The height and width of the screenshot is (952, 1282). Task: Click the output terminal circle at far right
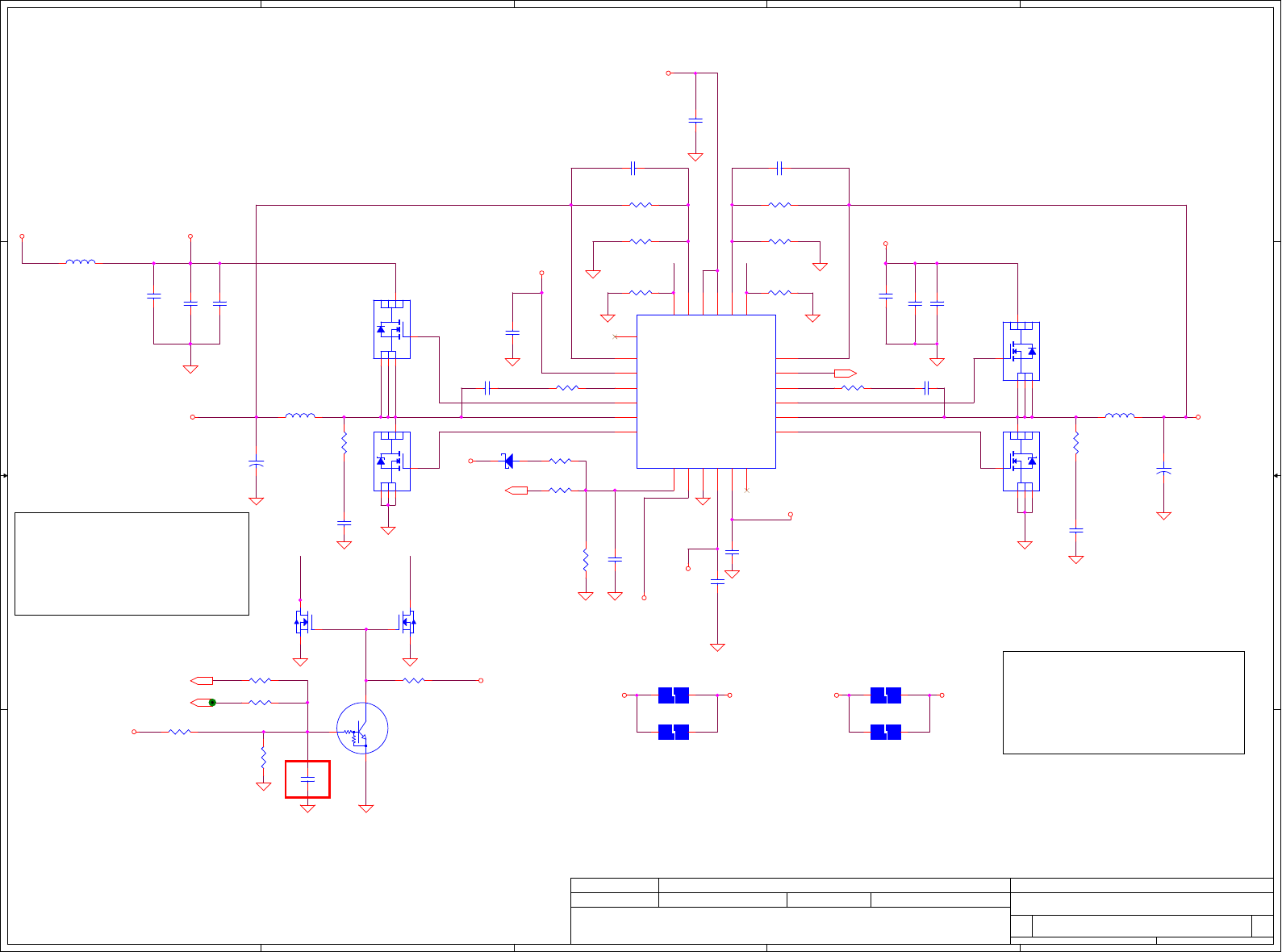pos(1198,417)
